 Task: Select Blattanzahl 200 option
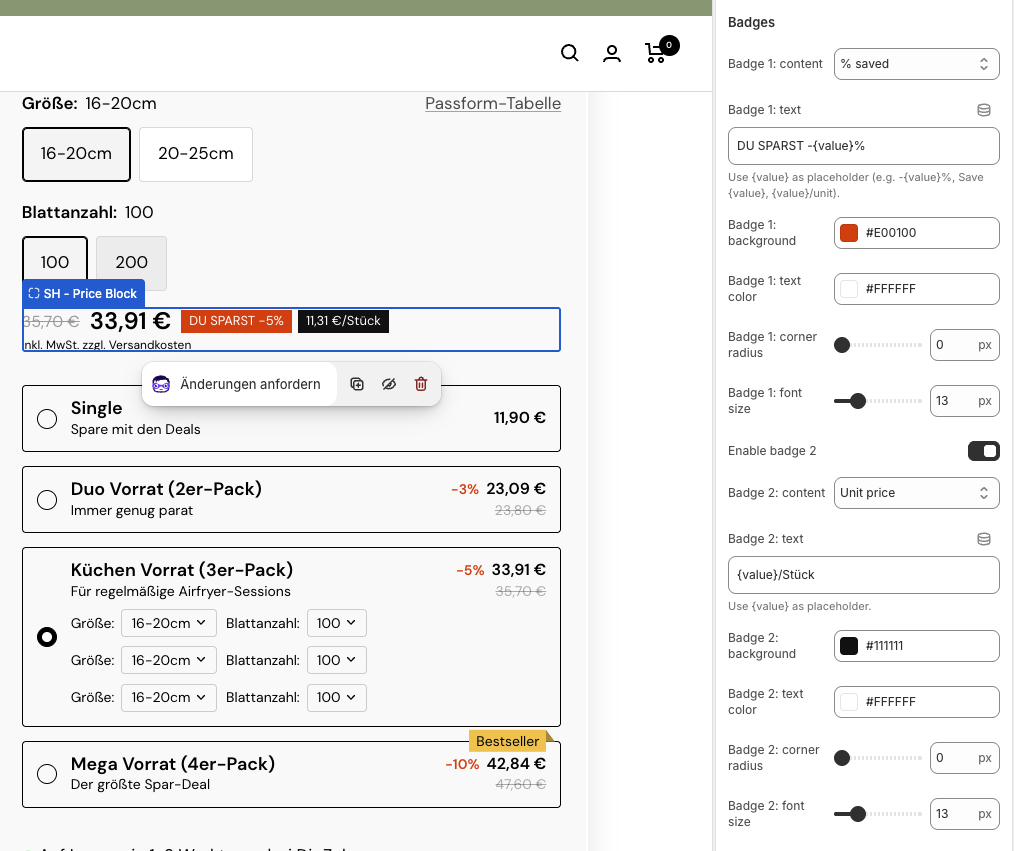pos(131,263)
